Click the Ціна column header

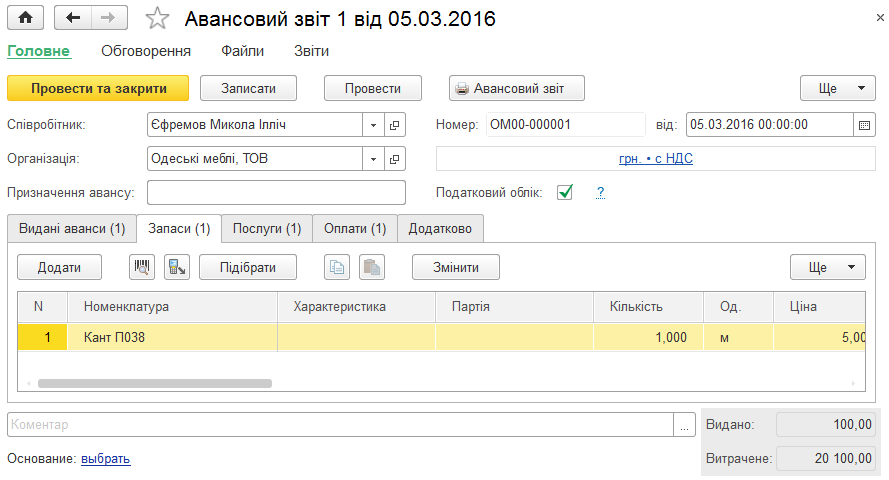pos(819,307)
